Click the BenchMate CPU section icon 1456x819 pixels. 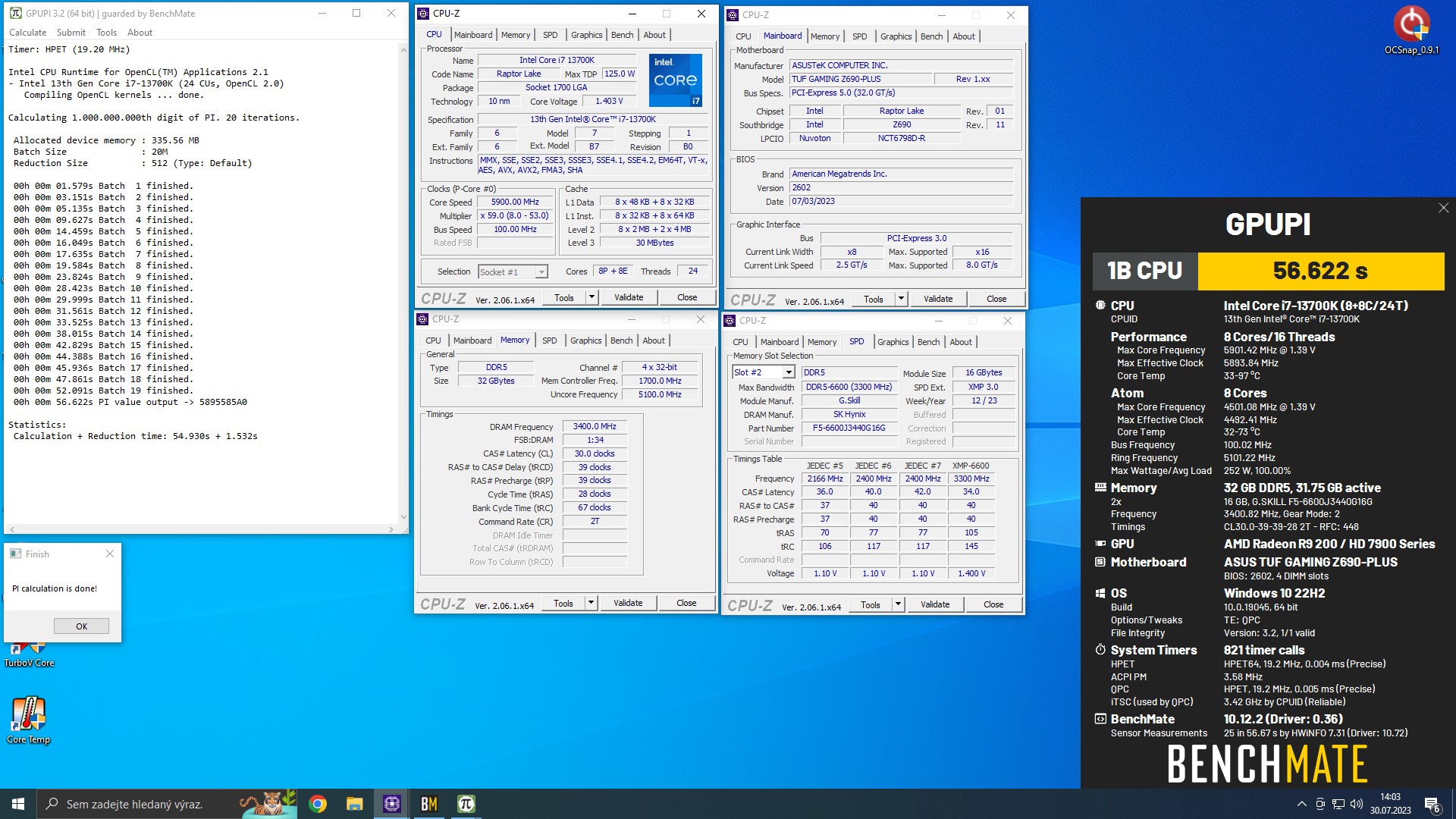pos(1100,305)
